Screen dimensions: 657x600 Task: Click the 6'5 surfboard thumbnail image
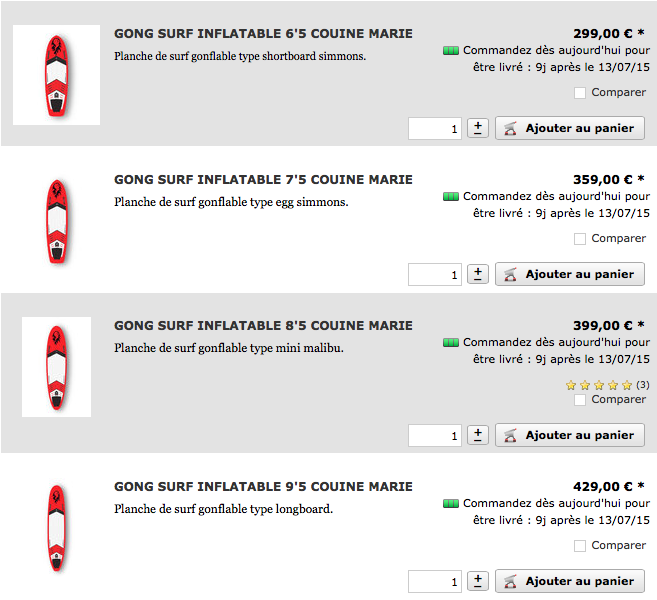[56, 75]
